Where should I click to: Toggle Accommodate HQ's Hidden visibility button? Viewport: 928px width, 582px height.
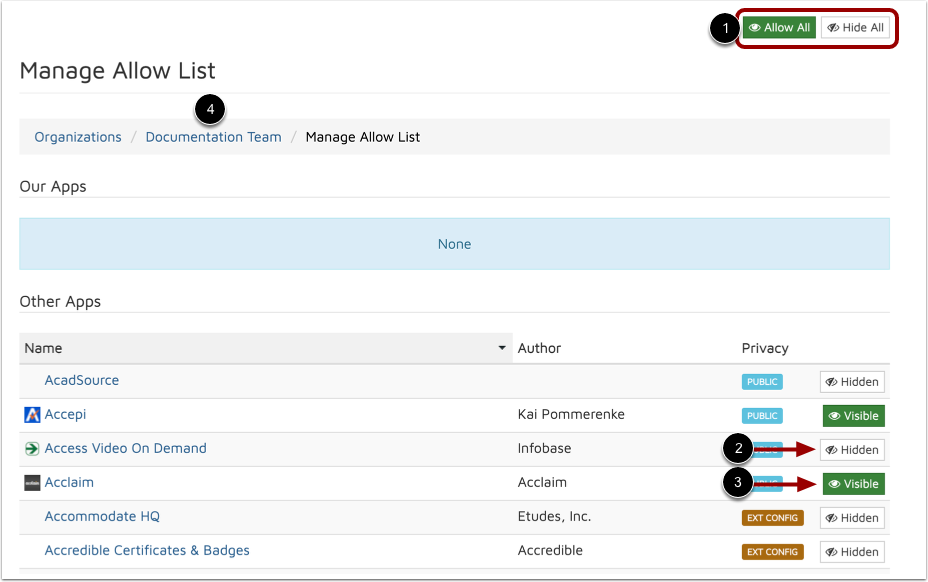click(852, 518)
